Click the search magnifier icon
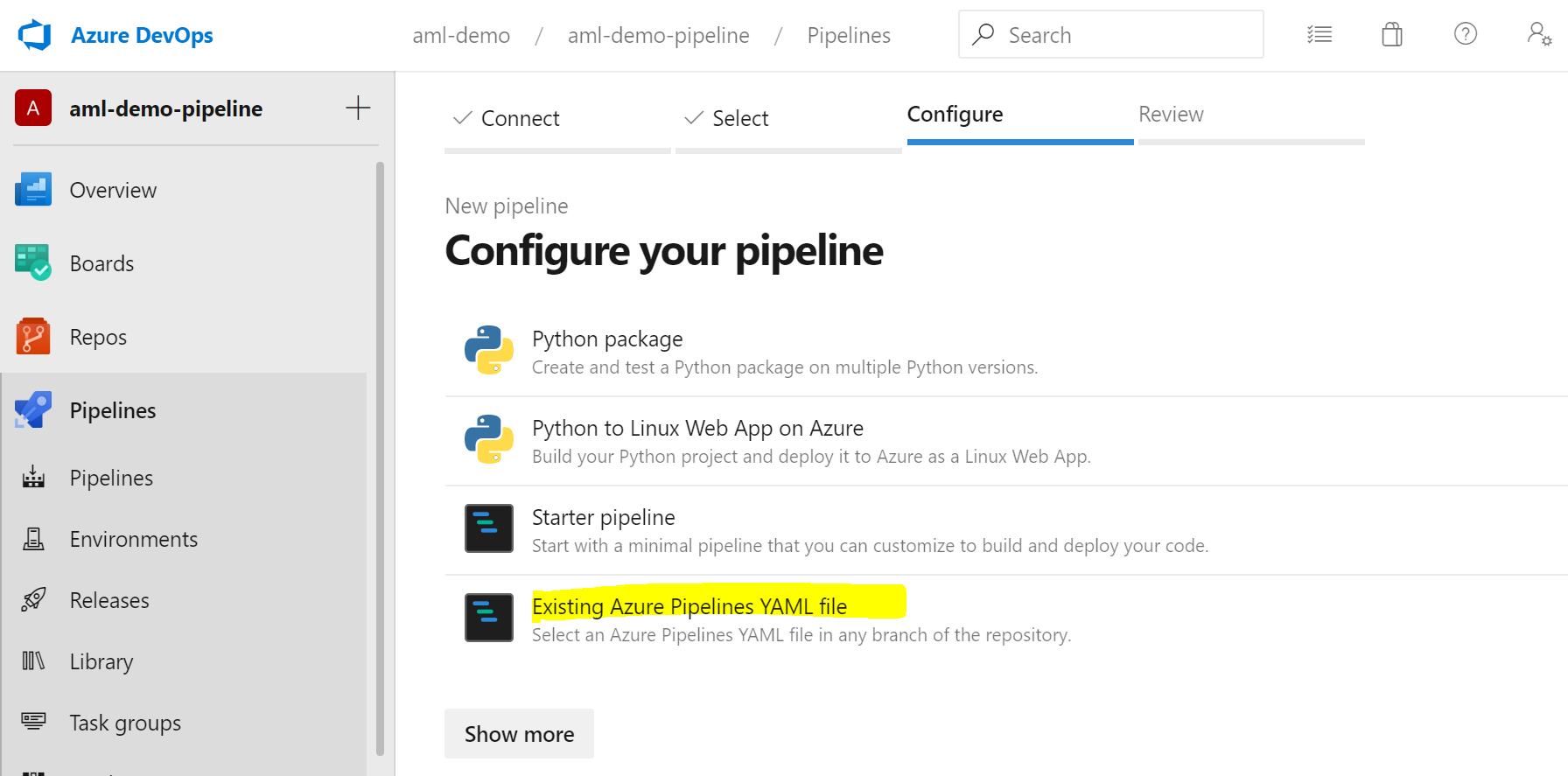Image resolution: width=1568 pixels, height=776 pixels. point(983,34)
